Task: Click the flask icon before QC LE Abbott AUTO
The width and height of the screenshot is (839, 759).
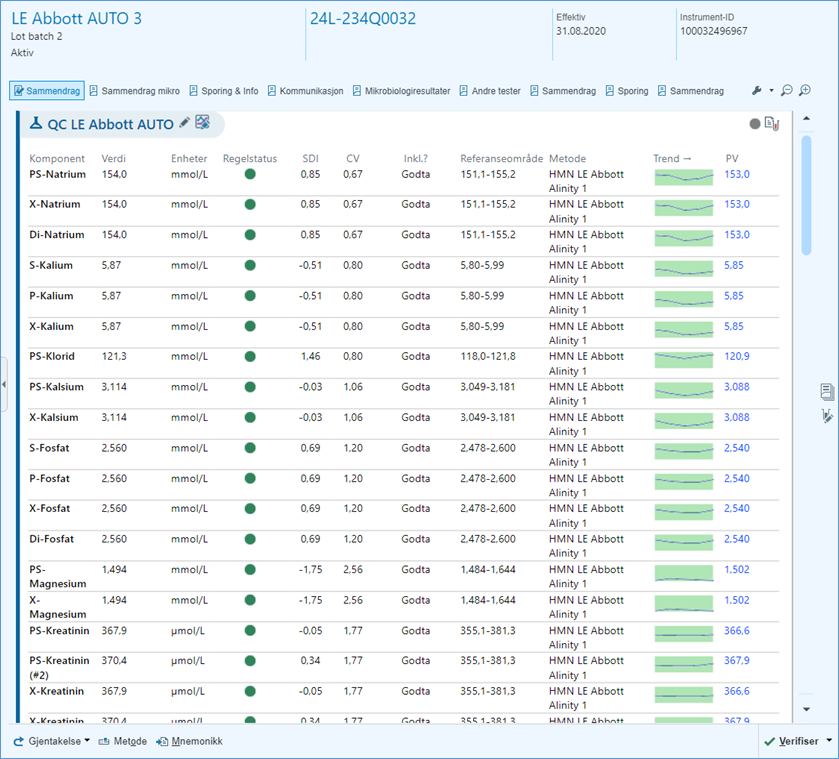Action: 36,124
